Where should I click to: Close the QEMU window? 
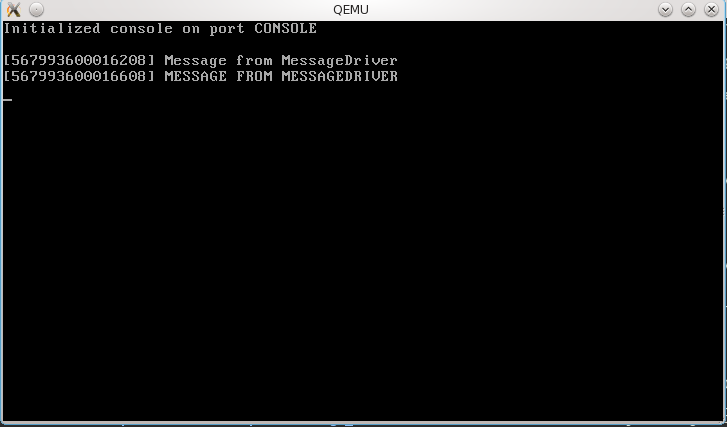(711, 9)
